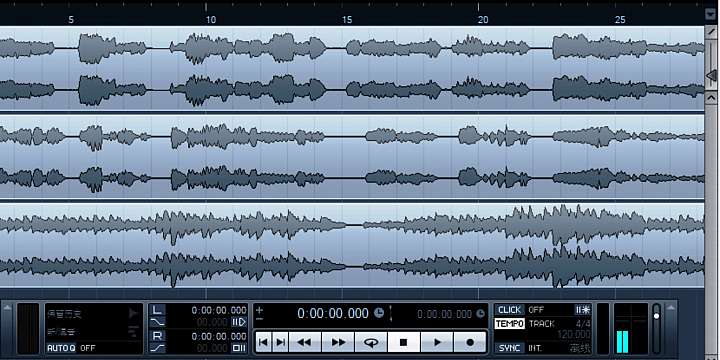Open ruler format dropdown arrow

(x=710, y=14)
